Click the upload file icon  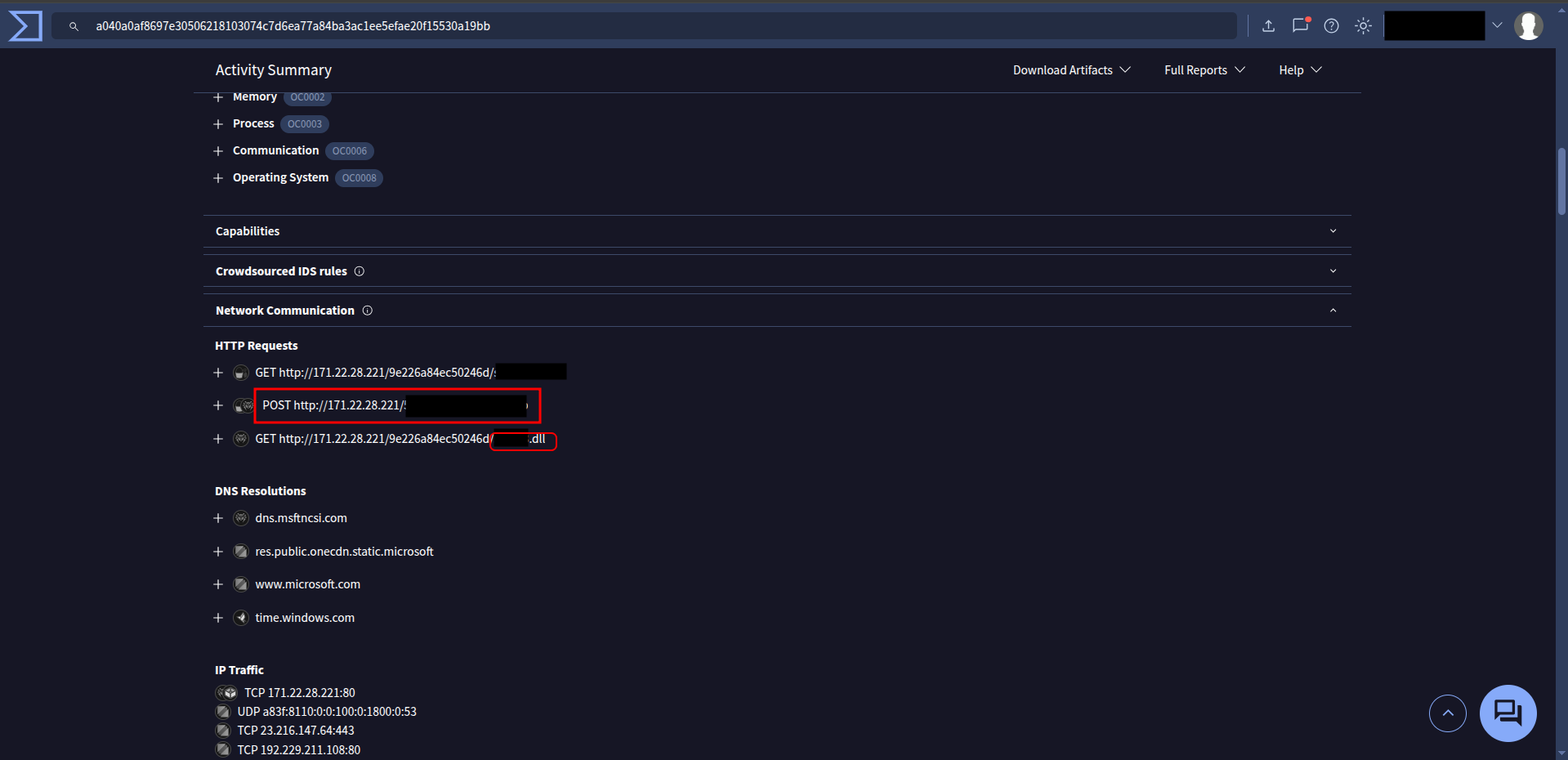(1268, 25)
